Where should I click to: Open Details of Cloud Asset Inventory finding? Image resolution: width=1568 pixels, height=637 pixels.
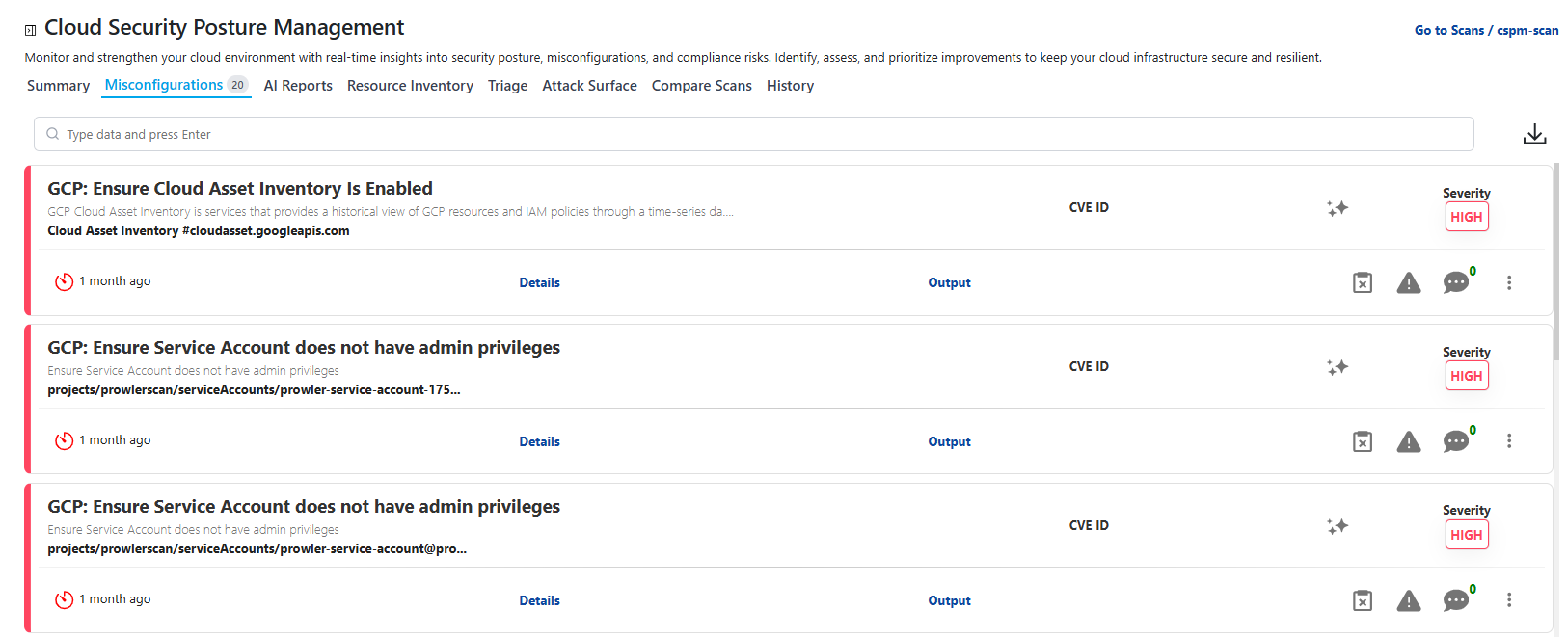coord(539,281)
